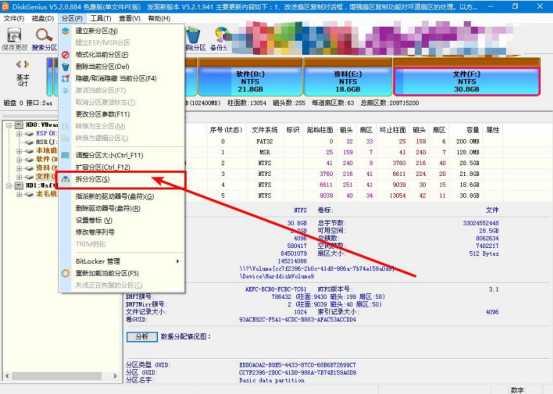Viewport: 553px width, 394px height.
Task: Click the 文件系统 column header
Action: click(x=265, y=130)
